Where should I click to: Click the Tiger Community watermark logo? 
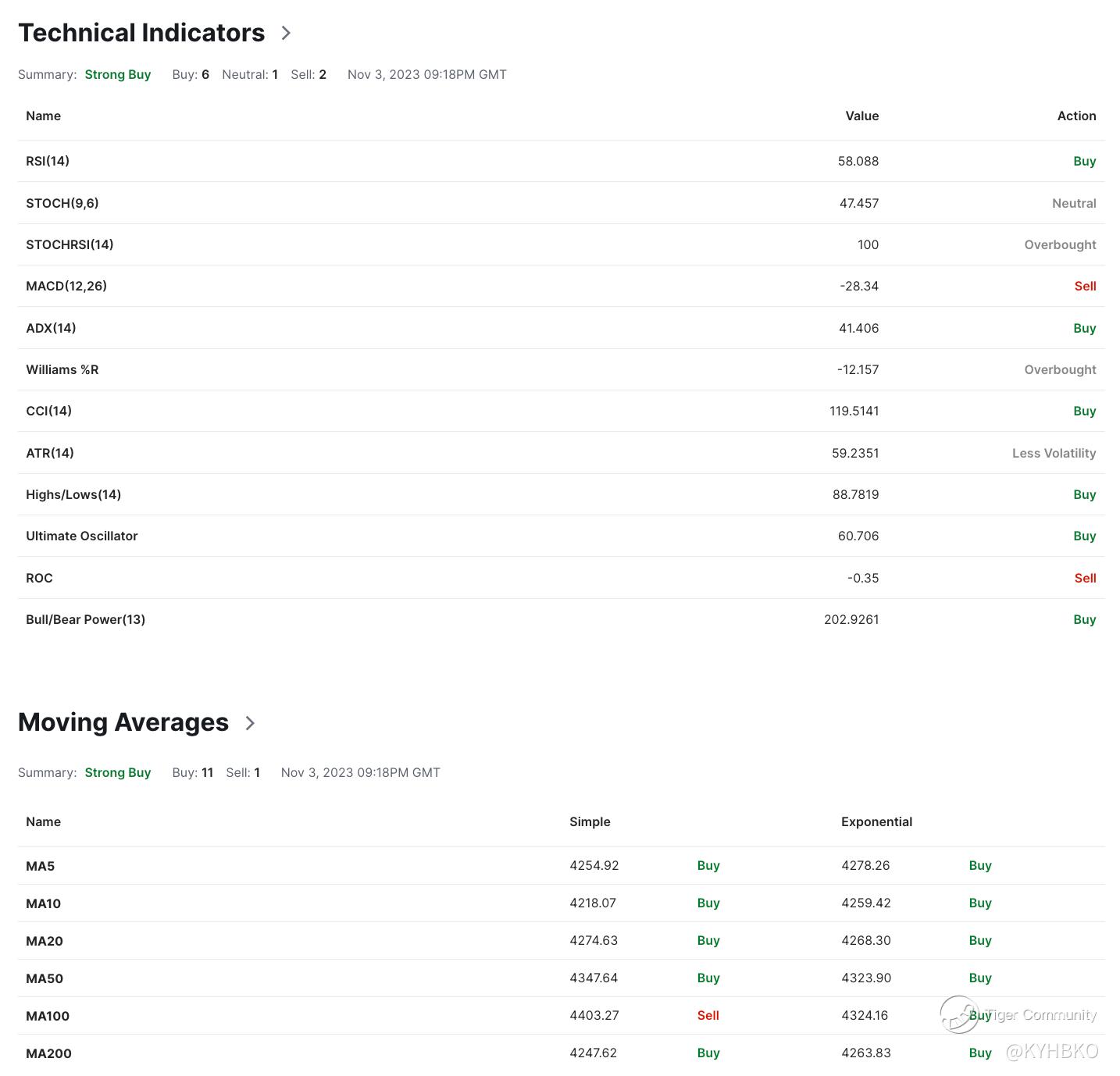point(958,1014)
